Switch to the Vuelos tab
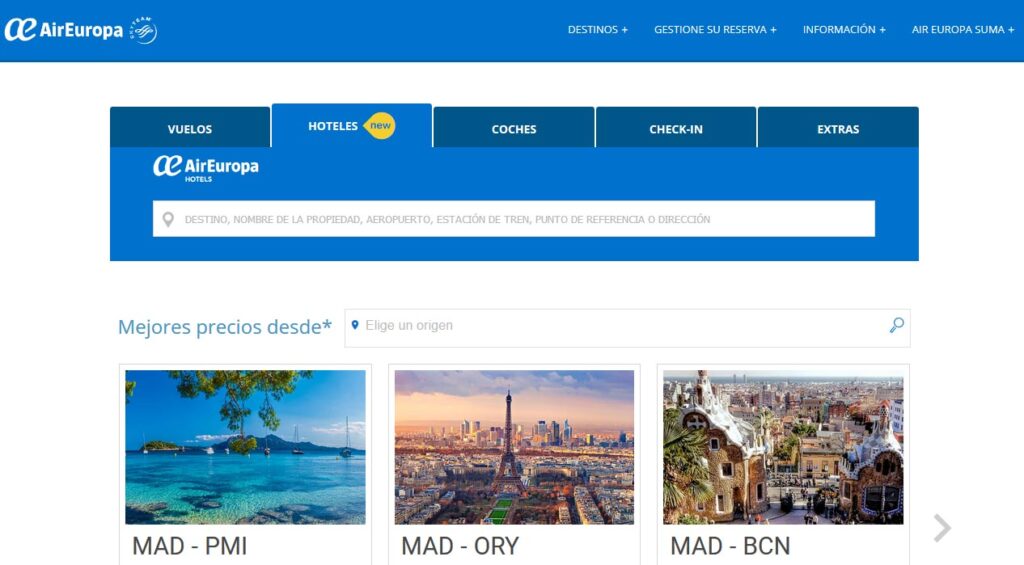This screenshot has height=565, width=1024. 190,127
